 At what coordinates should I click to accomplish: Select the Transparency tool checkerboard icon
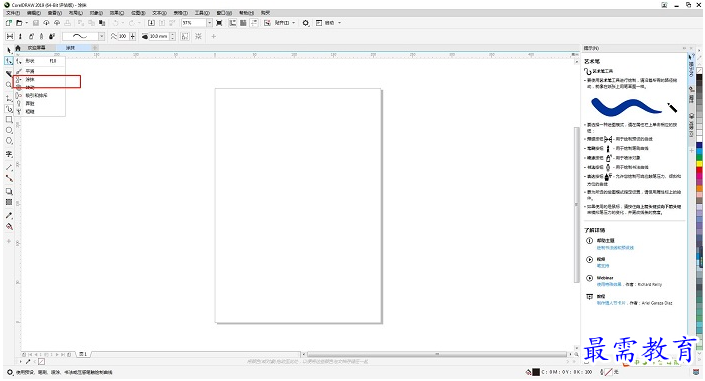pyautogui.click(x=9, y=202)
